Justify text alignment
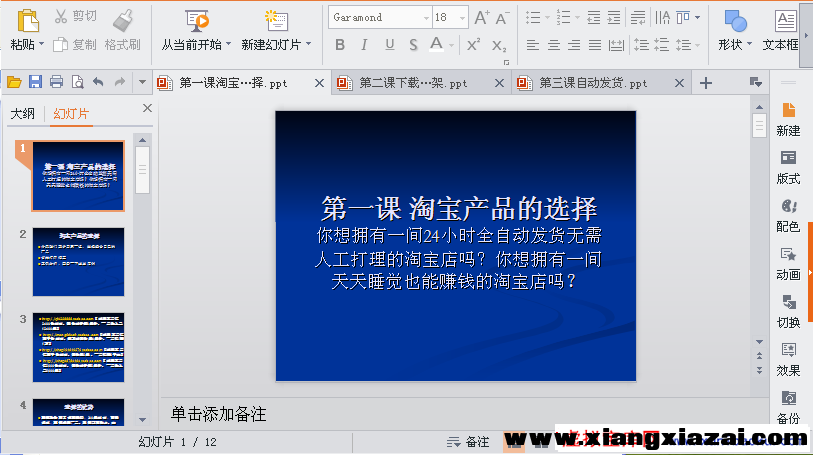This screenshot has height=455, width=813. (x=595, y=46)
